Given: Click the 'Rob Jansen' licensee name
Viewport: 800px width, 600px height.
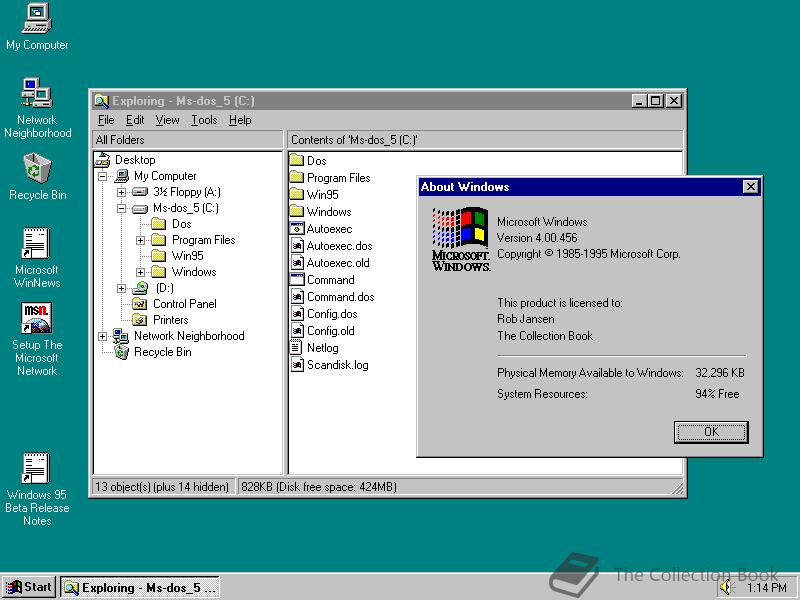Looking at the screenshot, I should coord(526,319).
